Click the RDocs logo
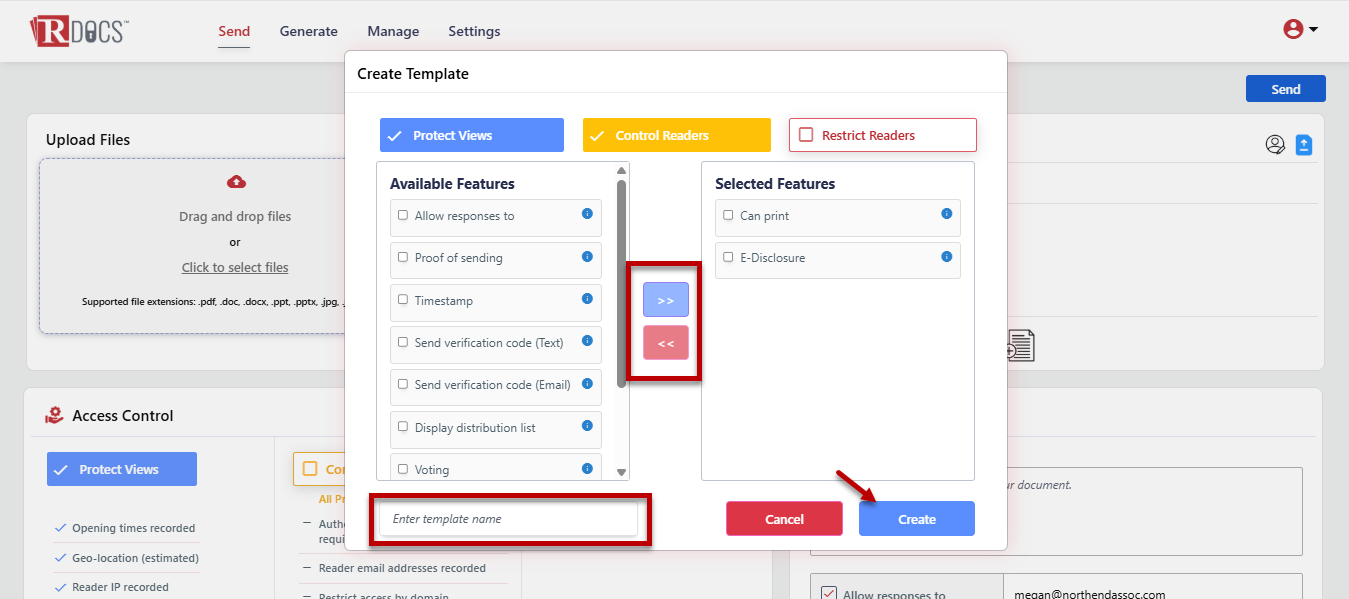The width and height of the screenshot is (1349, 599). pyautogui.click(x=80, y=31)
